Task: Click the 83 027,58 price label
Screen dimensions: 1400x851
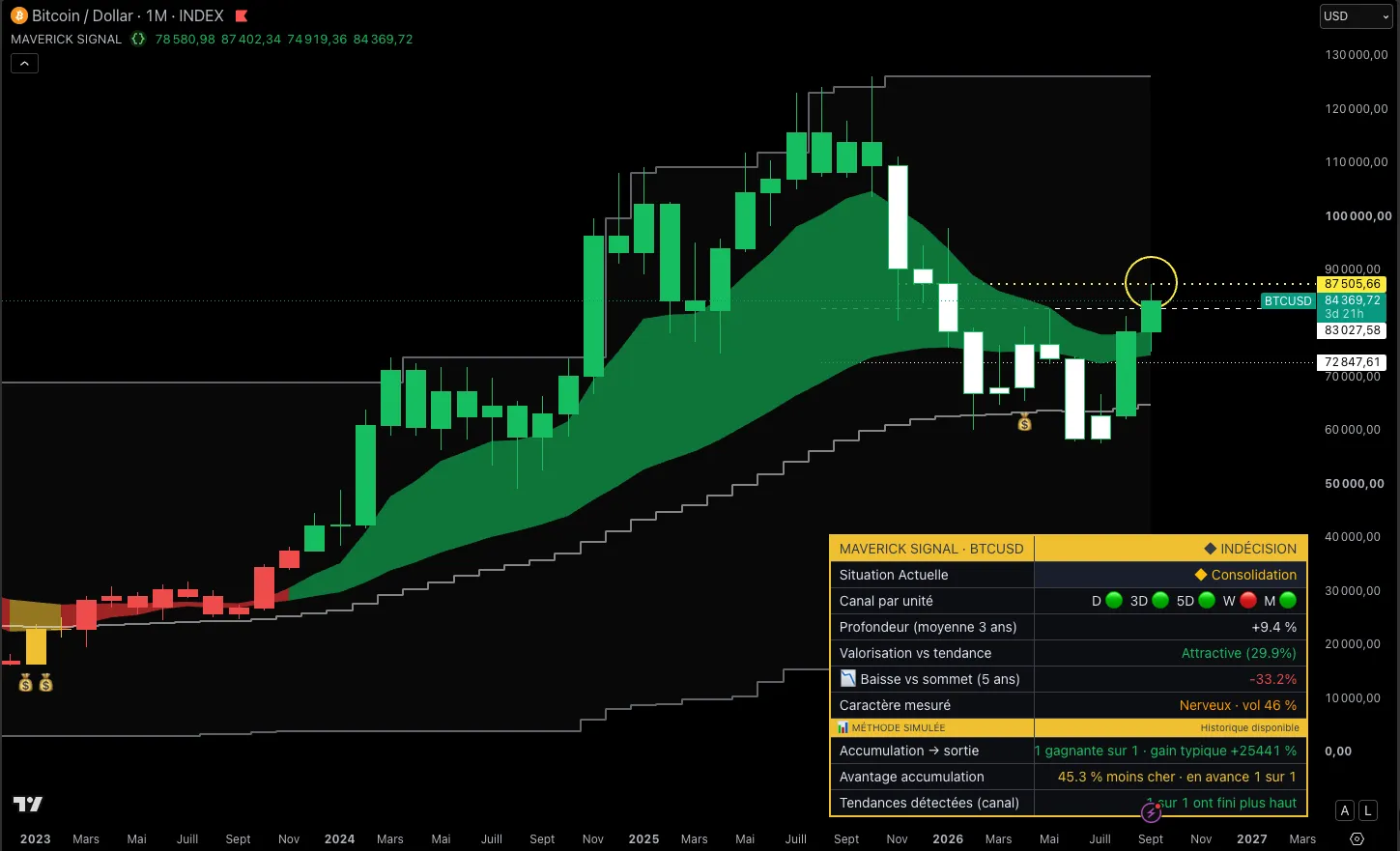Action: click(x=1353, y=330)
